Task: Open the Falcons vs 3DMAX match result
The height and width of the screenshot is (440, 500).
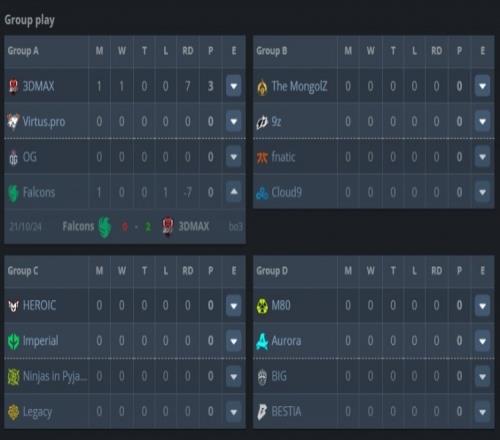Action: tap(136, 227)
